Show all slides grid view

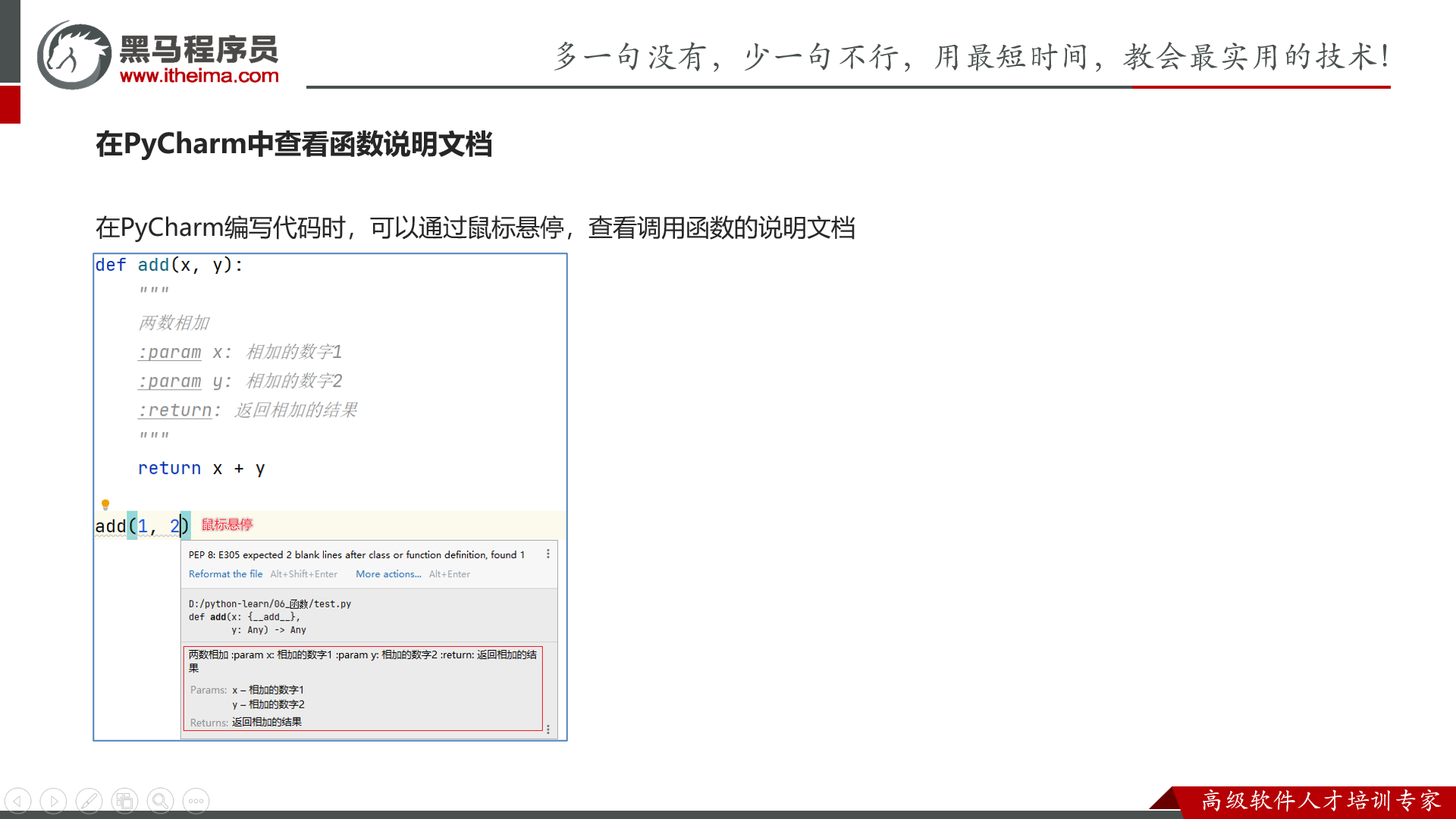124,801
